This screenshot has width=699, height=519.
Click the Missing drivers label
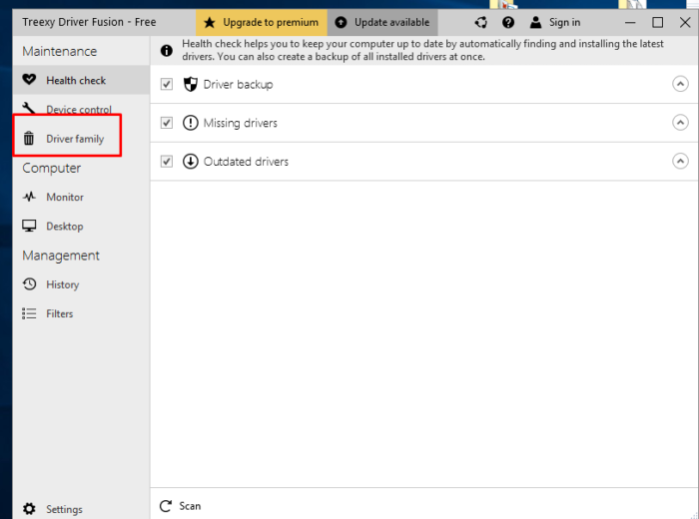pyautogui.click(x=240, y=123)
